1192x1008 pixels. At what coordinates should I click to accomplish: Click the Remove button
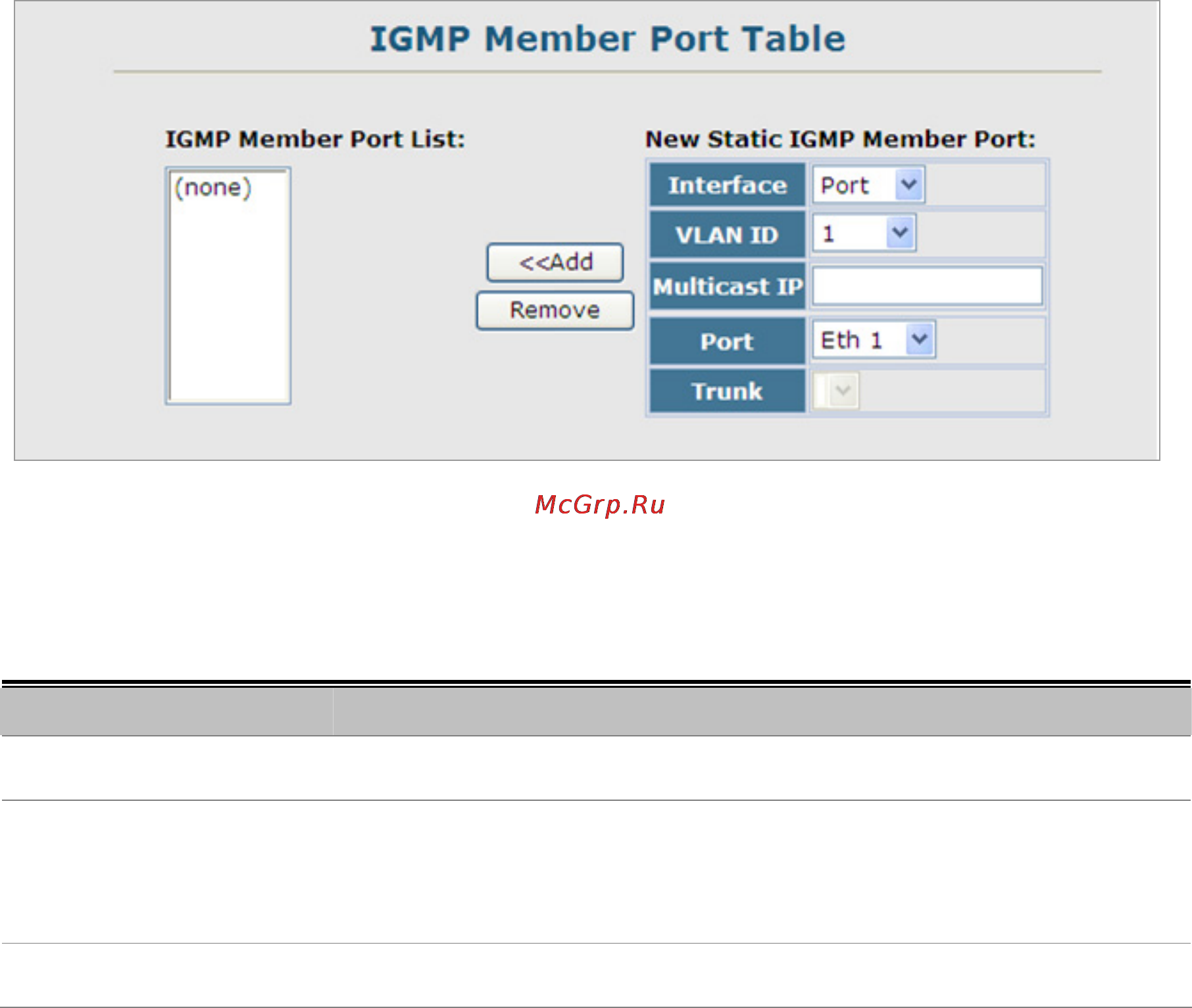(555, 310)
